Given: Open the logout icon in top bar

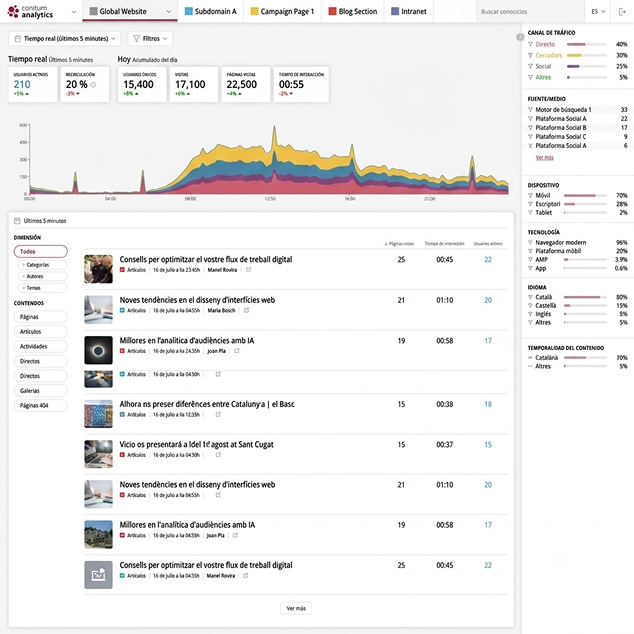Looking at the screenshot, I should 622,11.
